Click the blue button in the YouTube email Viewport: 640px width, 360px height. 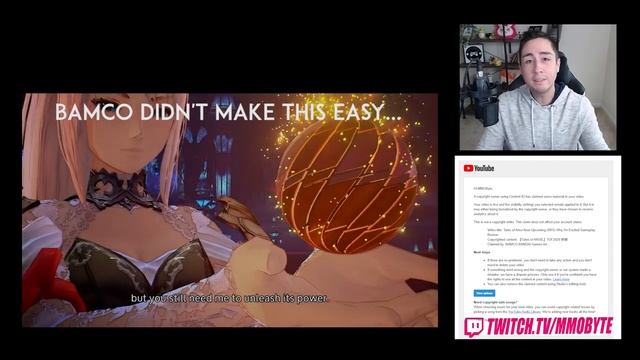[484, 293]
